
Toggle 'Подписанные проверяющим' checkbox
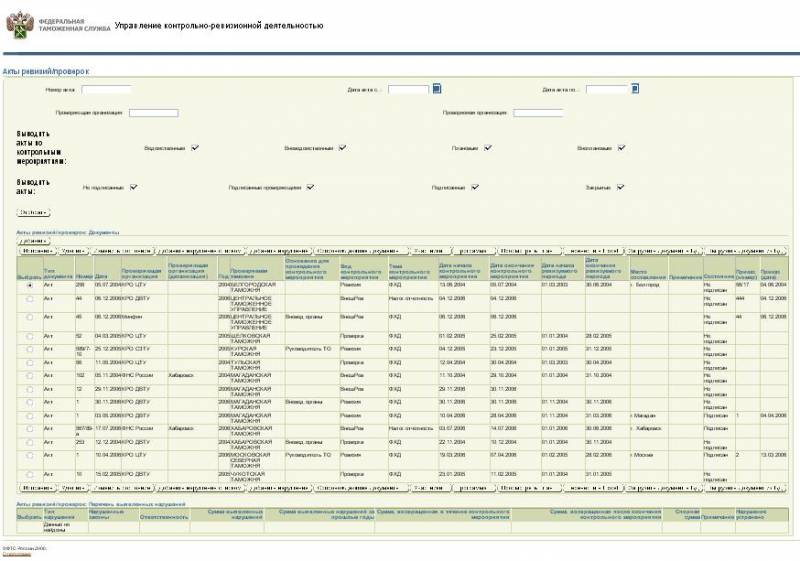[x=310, y=187]
